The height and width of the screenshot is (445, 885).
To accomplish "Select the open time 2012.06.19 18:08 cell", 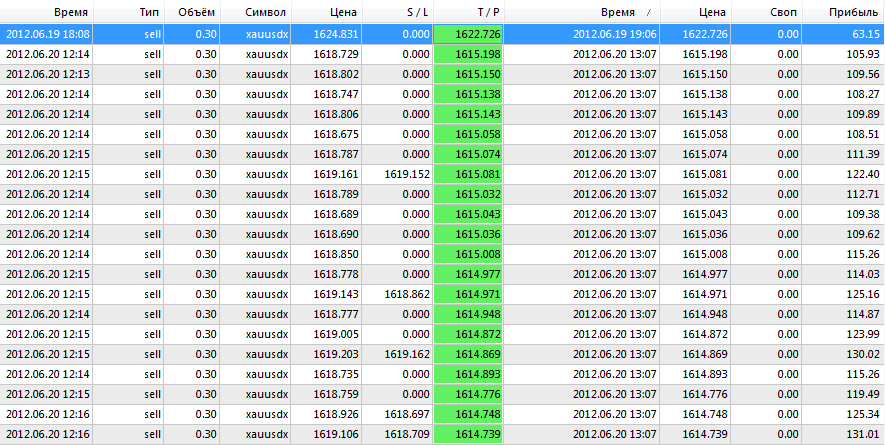I will tap(47, 34).
